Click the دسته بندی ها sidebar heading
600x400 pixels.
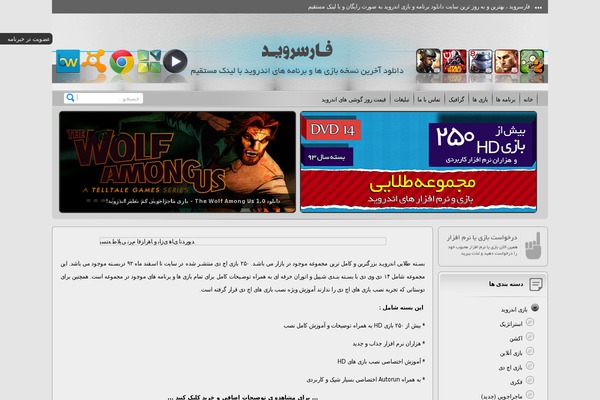coord(505,284)
